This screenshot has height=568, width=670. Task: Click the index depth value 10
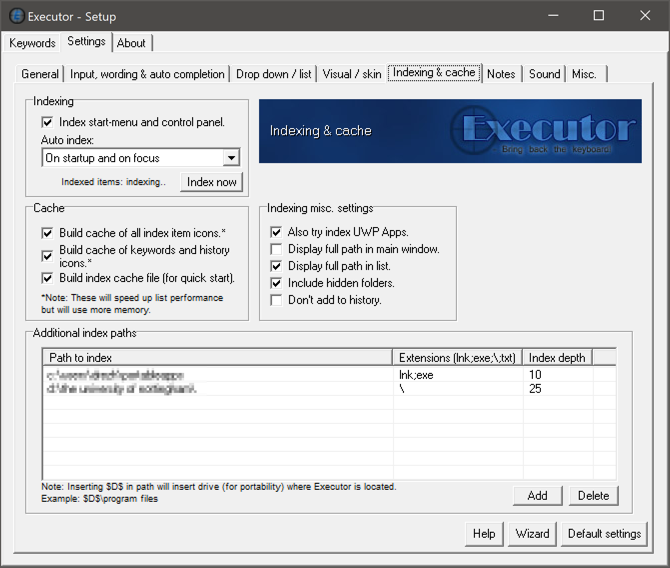535,375
